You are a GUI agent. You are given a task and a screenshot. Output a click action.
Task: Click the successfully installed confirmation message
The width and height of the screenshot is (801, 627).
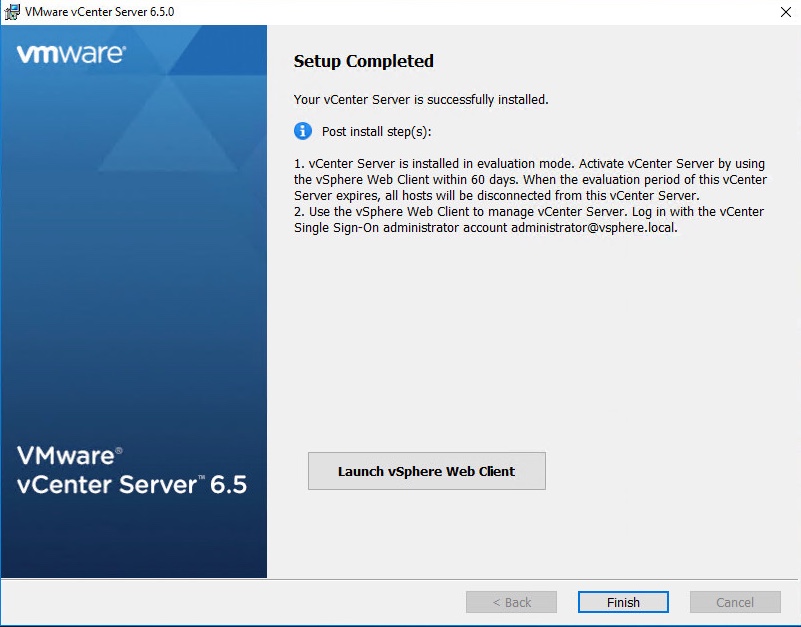(420, 100)
